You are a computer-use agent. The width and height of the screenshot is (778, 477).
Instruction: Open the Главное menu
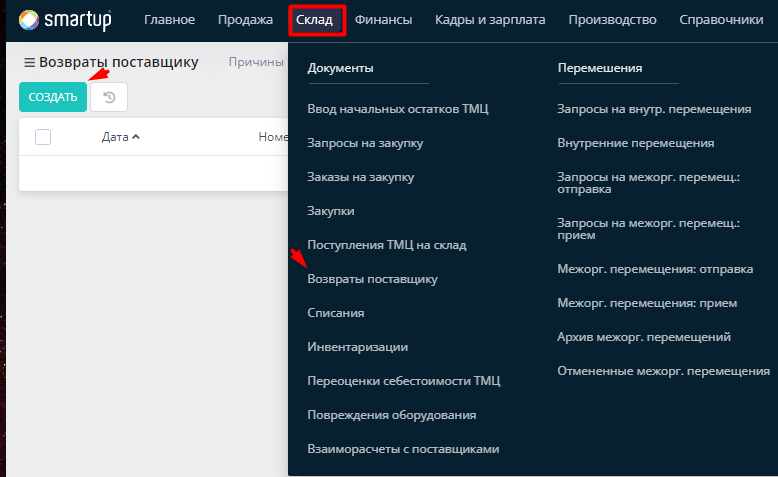169,20
